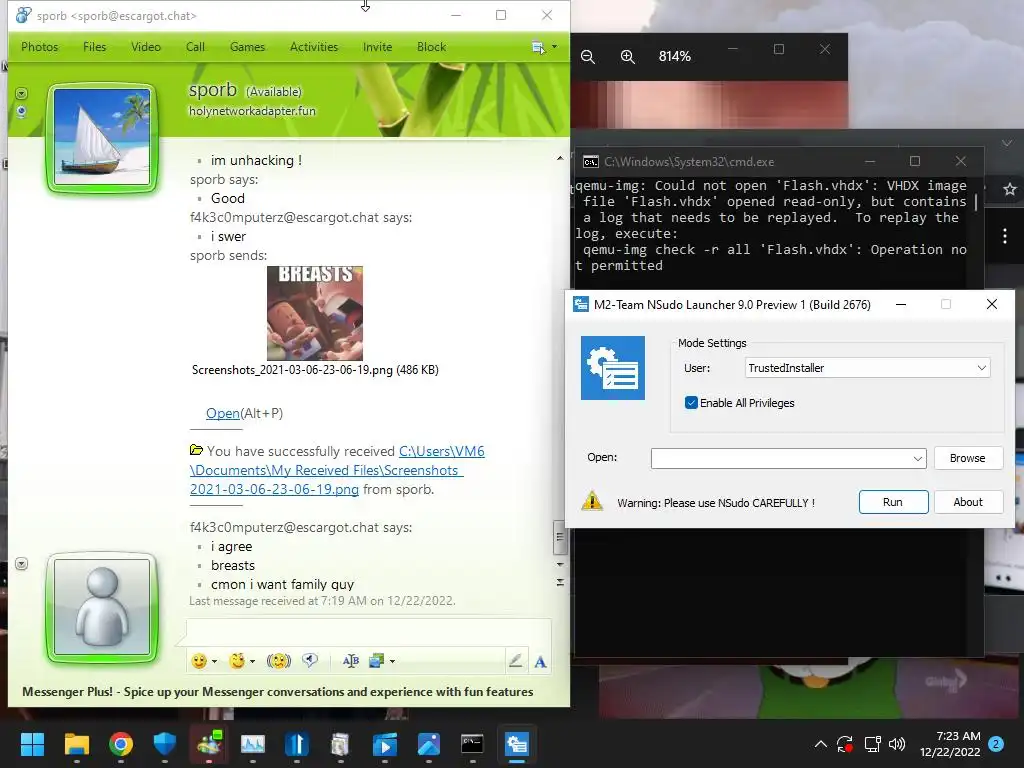This screenshot has height=768, width=1024.
Task: Click the cmd.exe title bar icon
Action: point(590,161)
